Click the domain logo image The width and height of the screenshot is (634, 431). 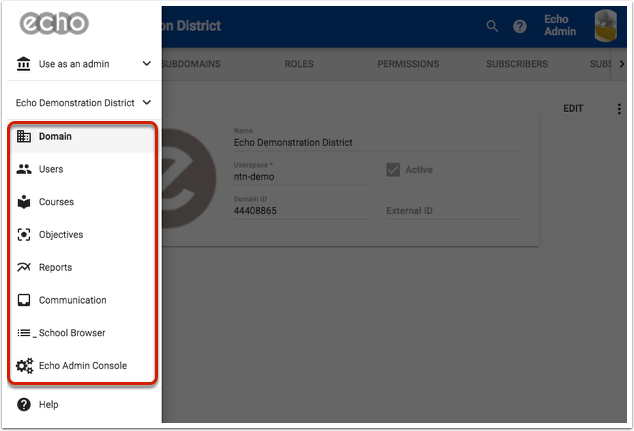189,178
